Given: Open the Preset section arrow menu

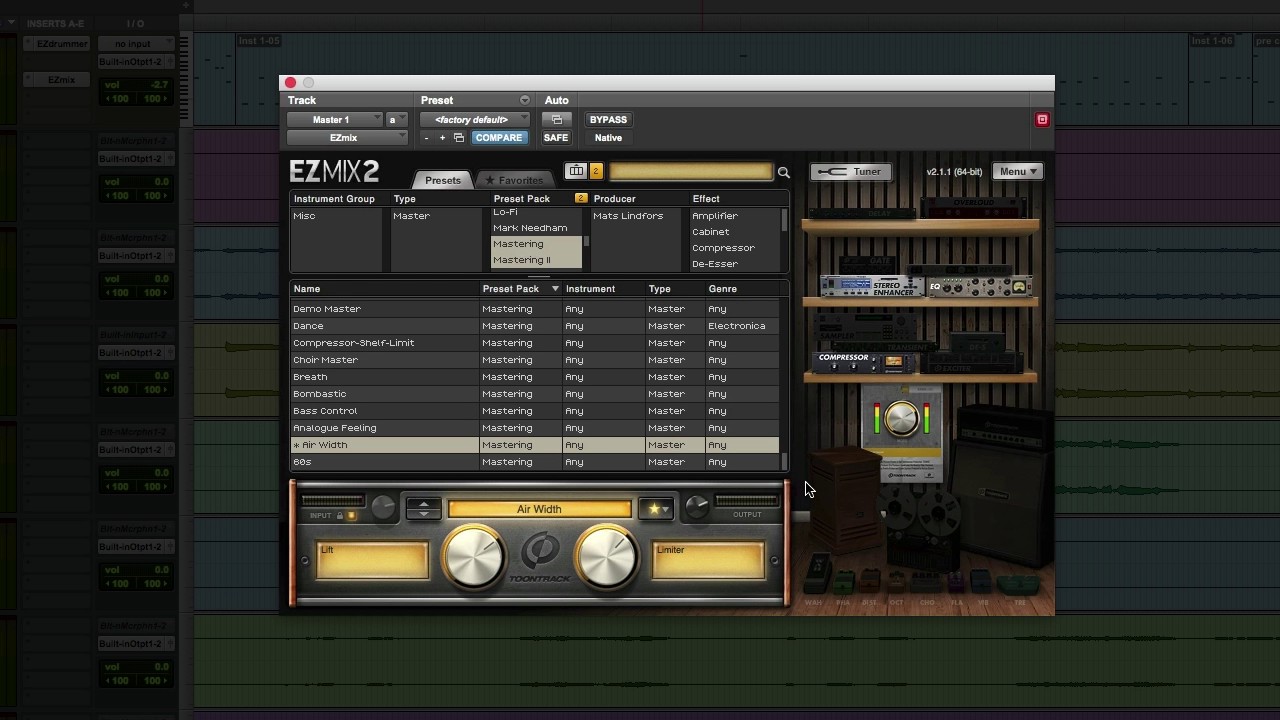Looking at the screenshot, I should click(x=524, y=100).
